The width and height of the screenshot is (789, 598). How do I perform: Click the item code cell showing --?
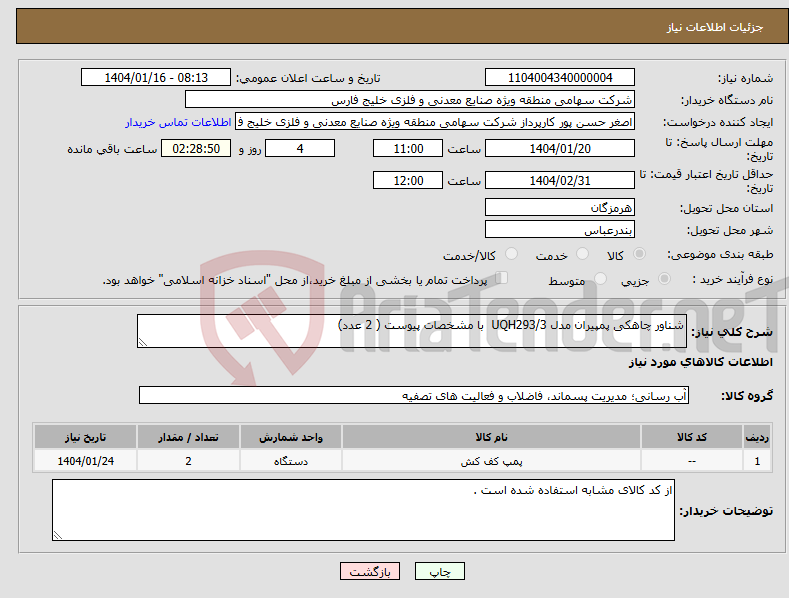(x=691, y=461)
